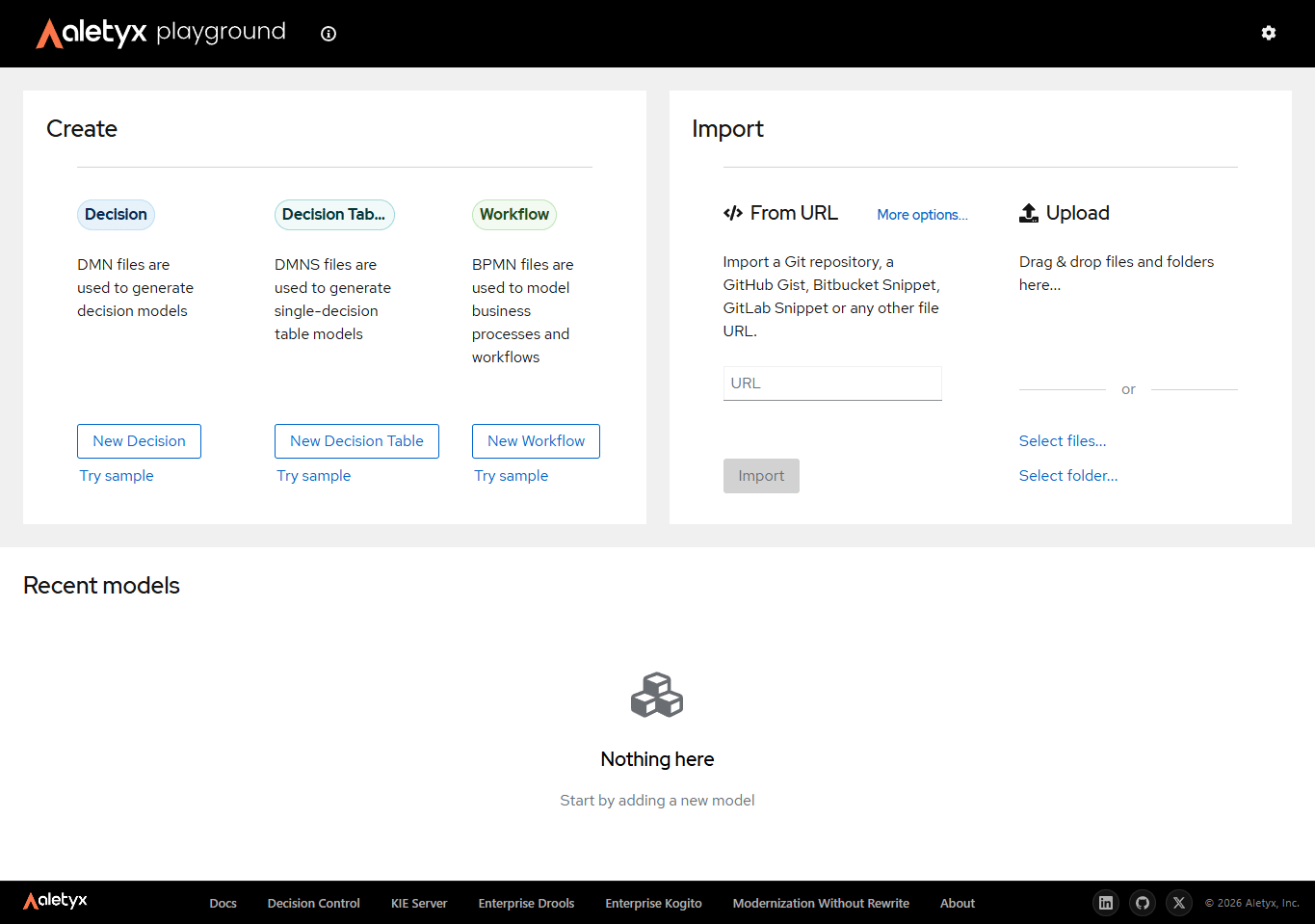Click the Upload heading text
Image resolution: width=1315 pixels, height=924 pixels.
click(1078, 213)
